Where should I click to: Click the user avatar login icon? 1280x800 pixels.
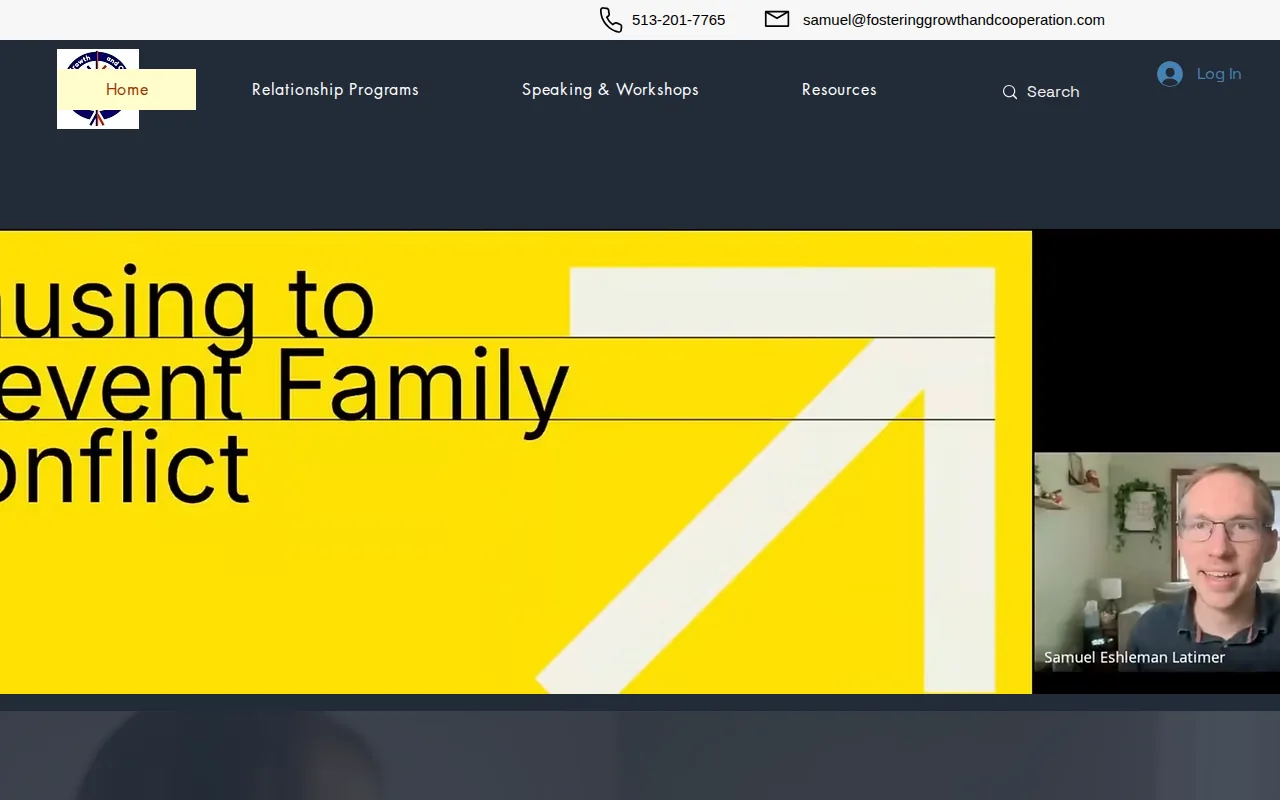tap(1170, 74)
